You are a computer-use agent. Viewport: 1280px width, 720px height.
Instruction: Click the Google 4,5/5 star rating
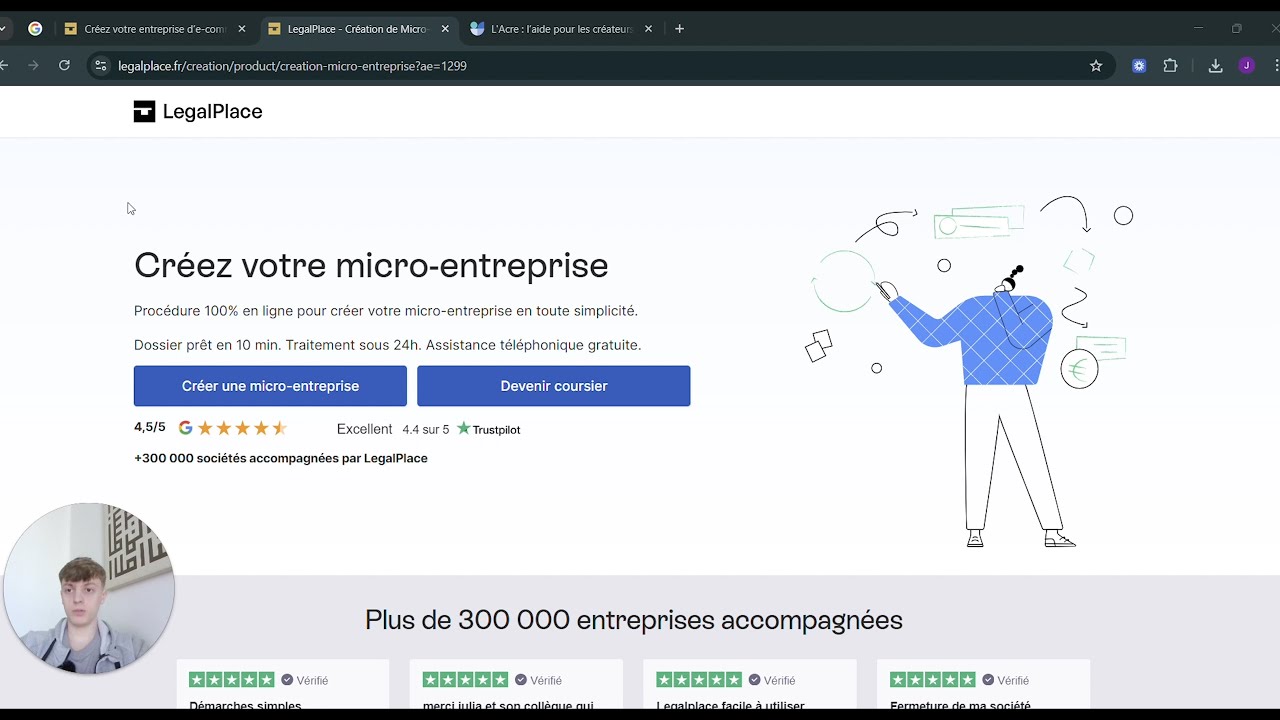(x=211, y=428)
